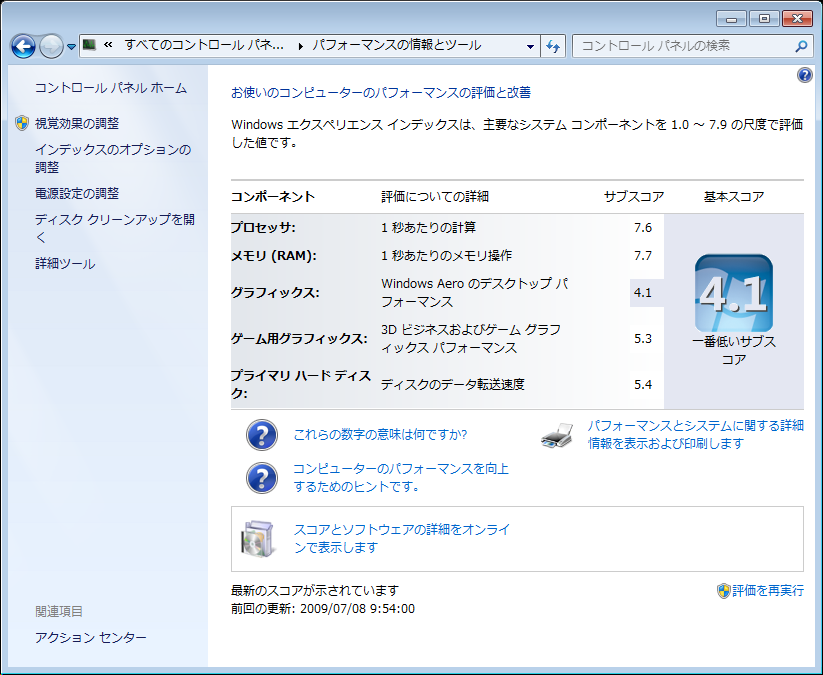This screenshot has width=823, height=675.
Task: Click the Back navigation arrow button
Action: point(24,47)
